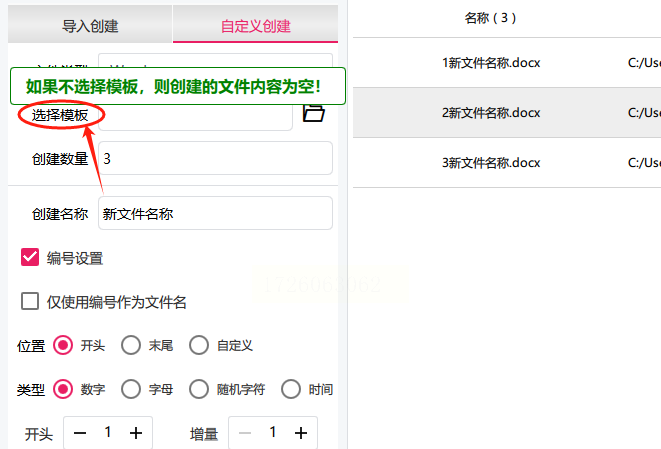Image resolution: width=661 pixels, height=449 pixels.
Task: Select 末尾 position radio button
Action: coord(131,345)
